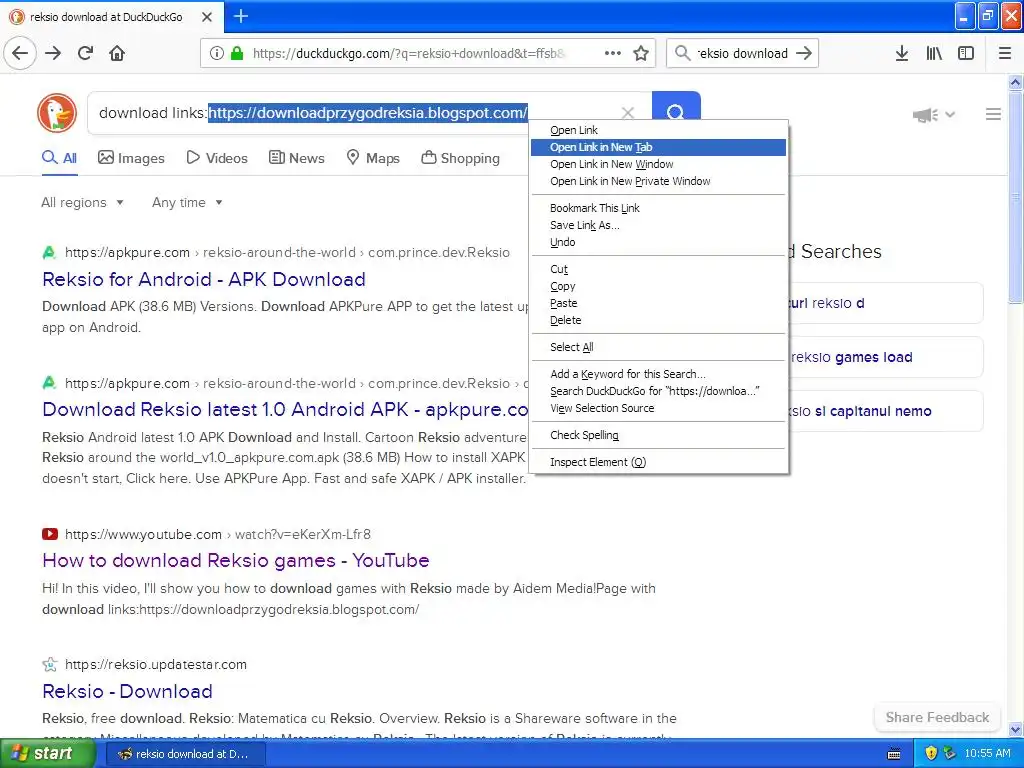Reload the current page

click(x=85, y=53)
